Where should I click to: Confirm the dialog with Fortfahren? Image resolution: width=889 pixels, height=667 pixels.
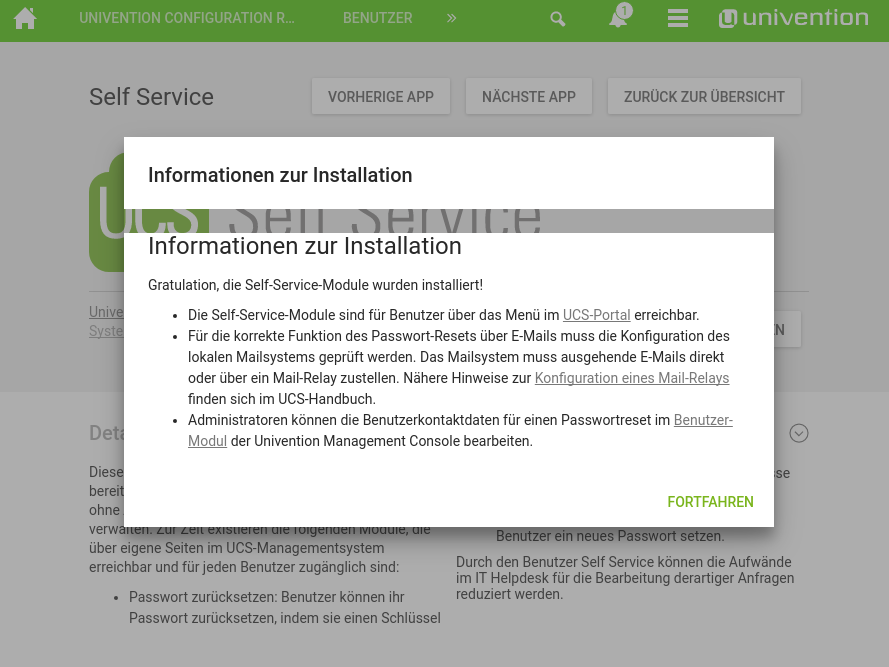(710, 502)
